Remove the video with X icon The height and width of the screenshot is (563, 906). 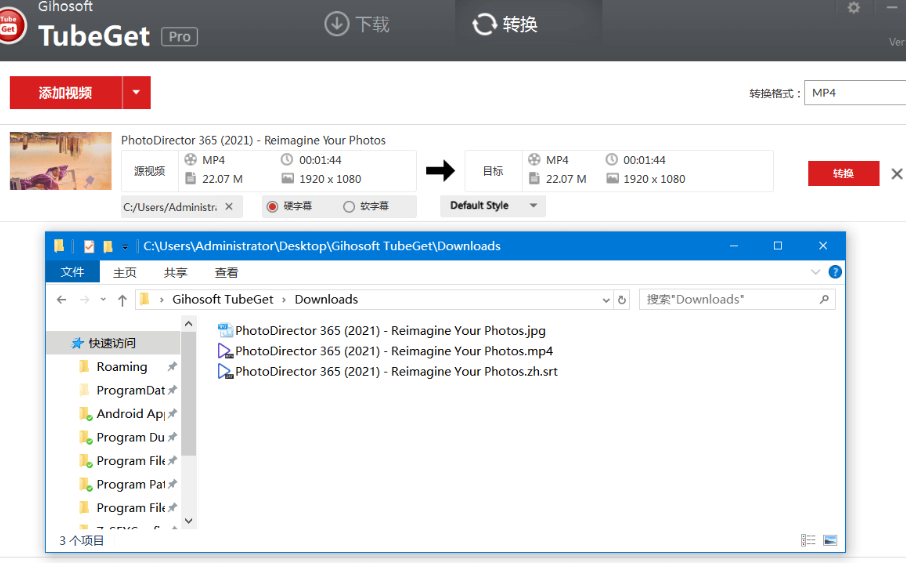[897, 174]
